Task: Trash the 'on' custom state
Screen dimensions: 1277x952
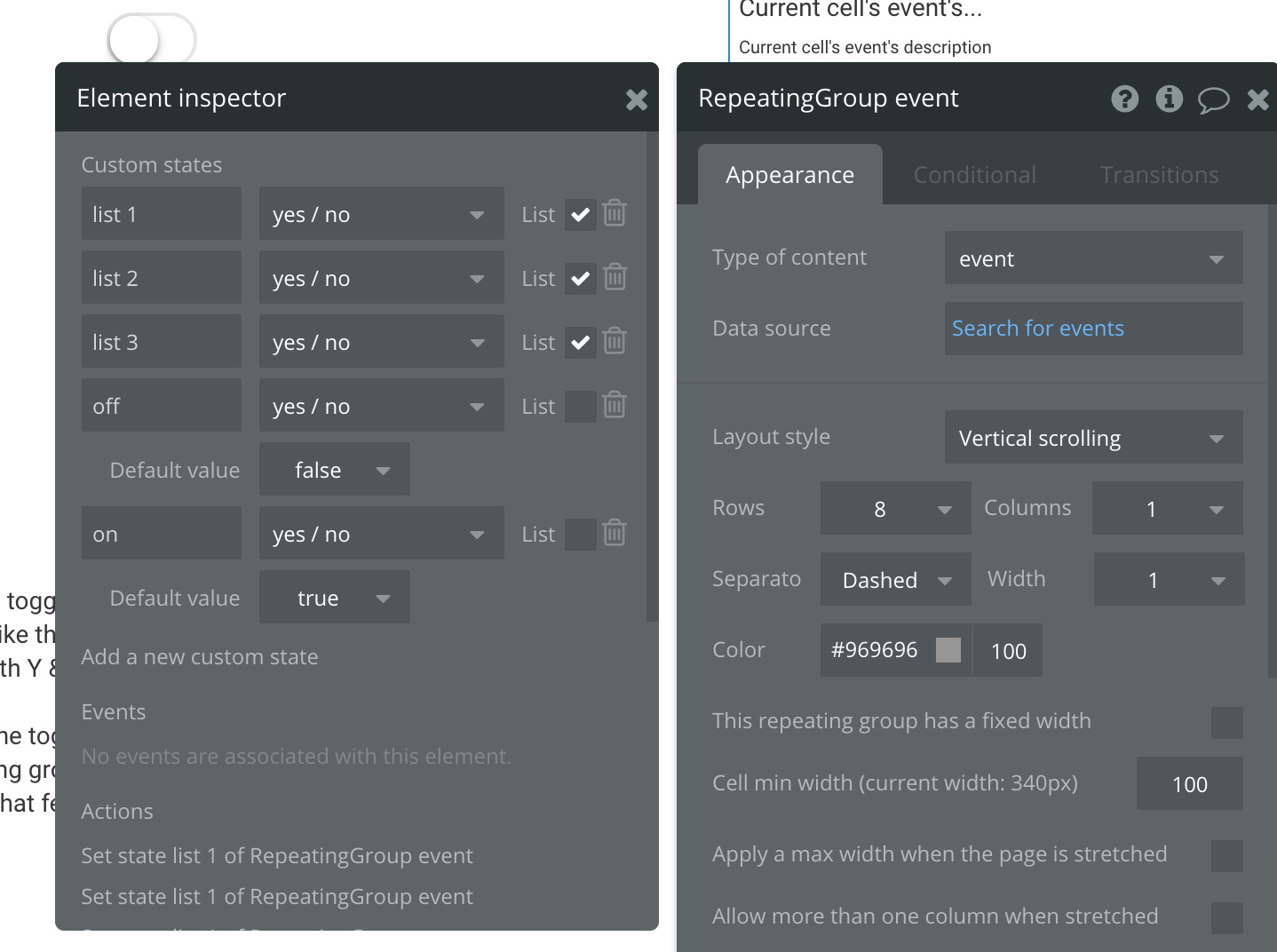Action: click(x=615, y=533)
